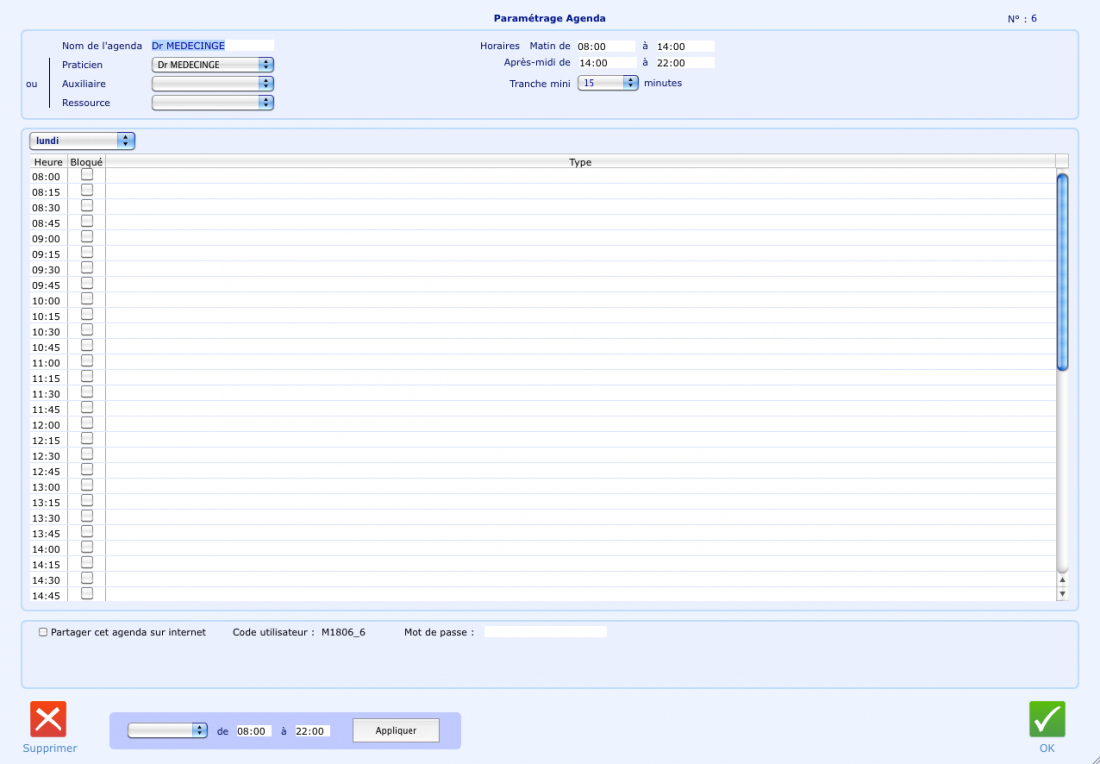Click the Matin start time 08:00 field
Screen dimensions: 1100x764
606,46
